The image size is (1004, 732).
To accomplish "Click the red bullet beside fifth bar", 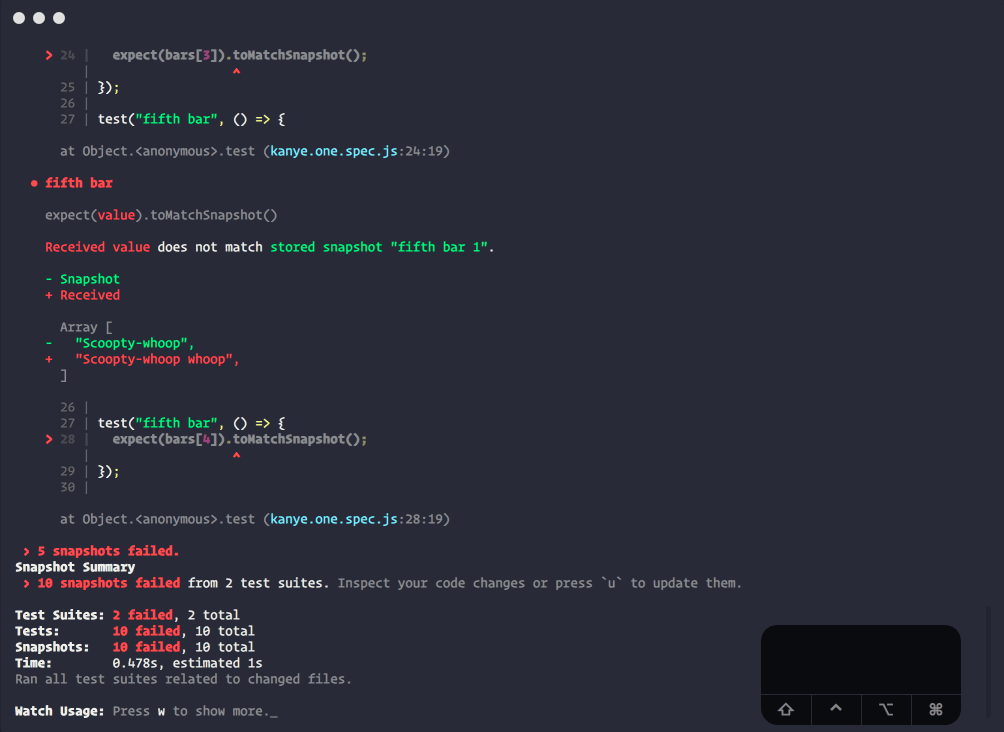I will click(33, 182).
